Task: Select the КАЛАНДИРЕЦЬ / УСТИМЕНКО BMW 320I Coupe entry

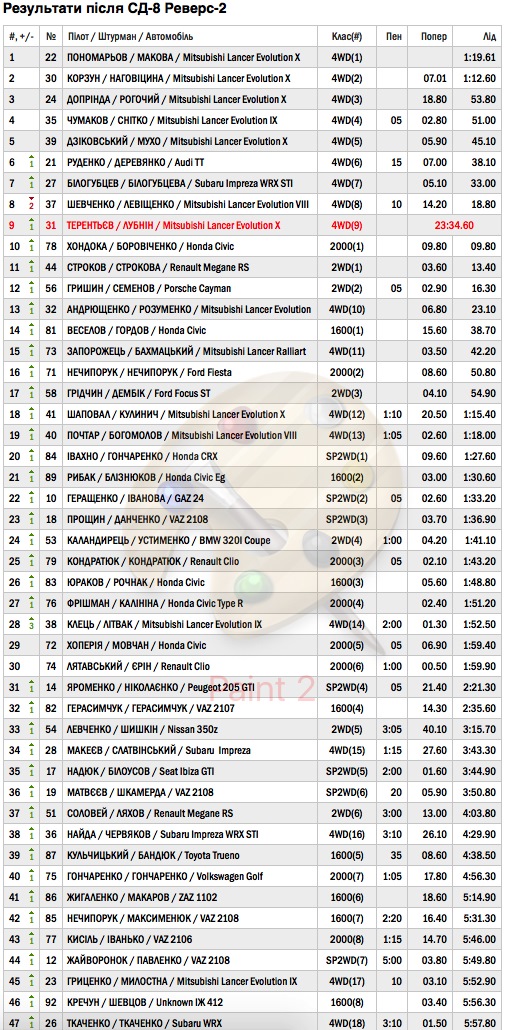Action: pos(169,541)
